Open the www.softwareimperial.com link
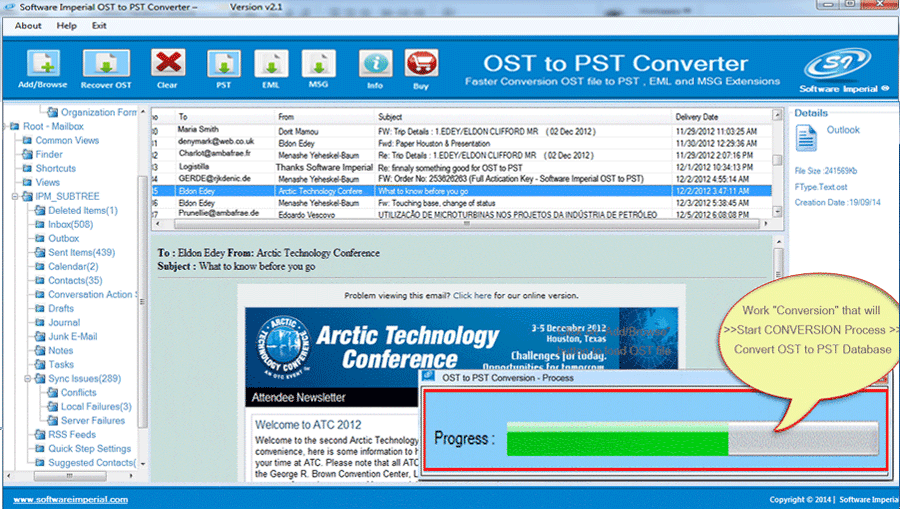The height and width of the screenshot is (509, 900). (71, 500)
